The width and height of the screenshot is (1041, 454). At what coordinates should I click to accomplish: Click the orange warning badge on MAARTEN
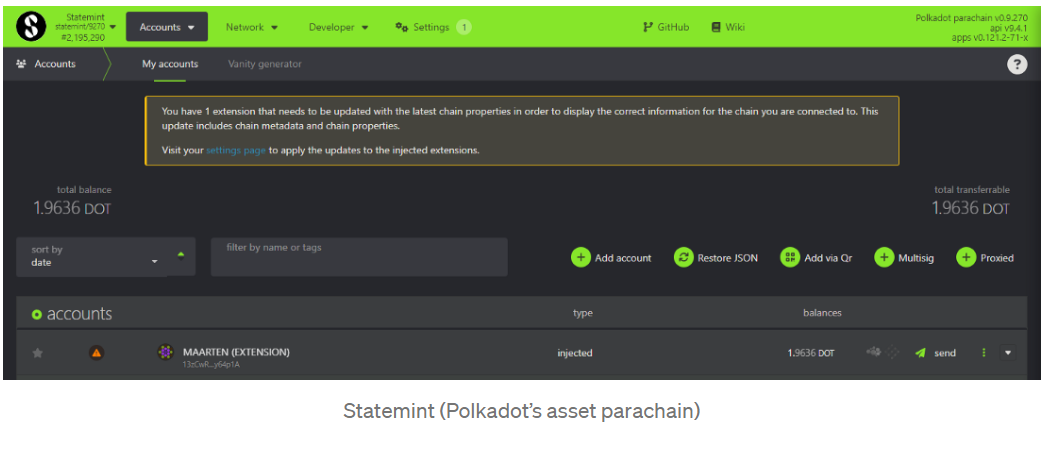click(96, 353)
